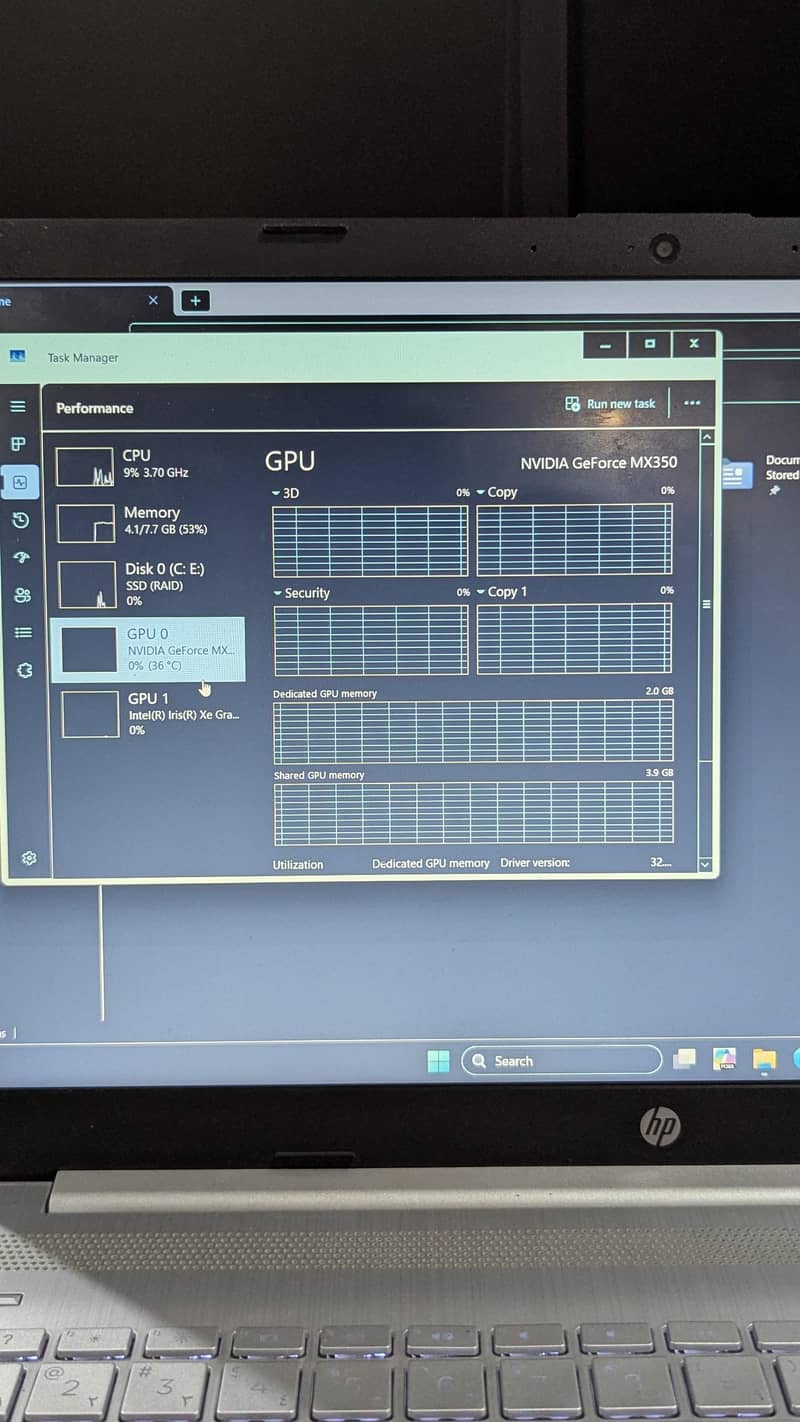Open the three-dot more options menu
The height and width of the screenshot is (1422, 800).
(x=692, y=403)
